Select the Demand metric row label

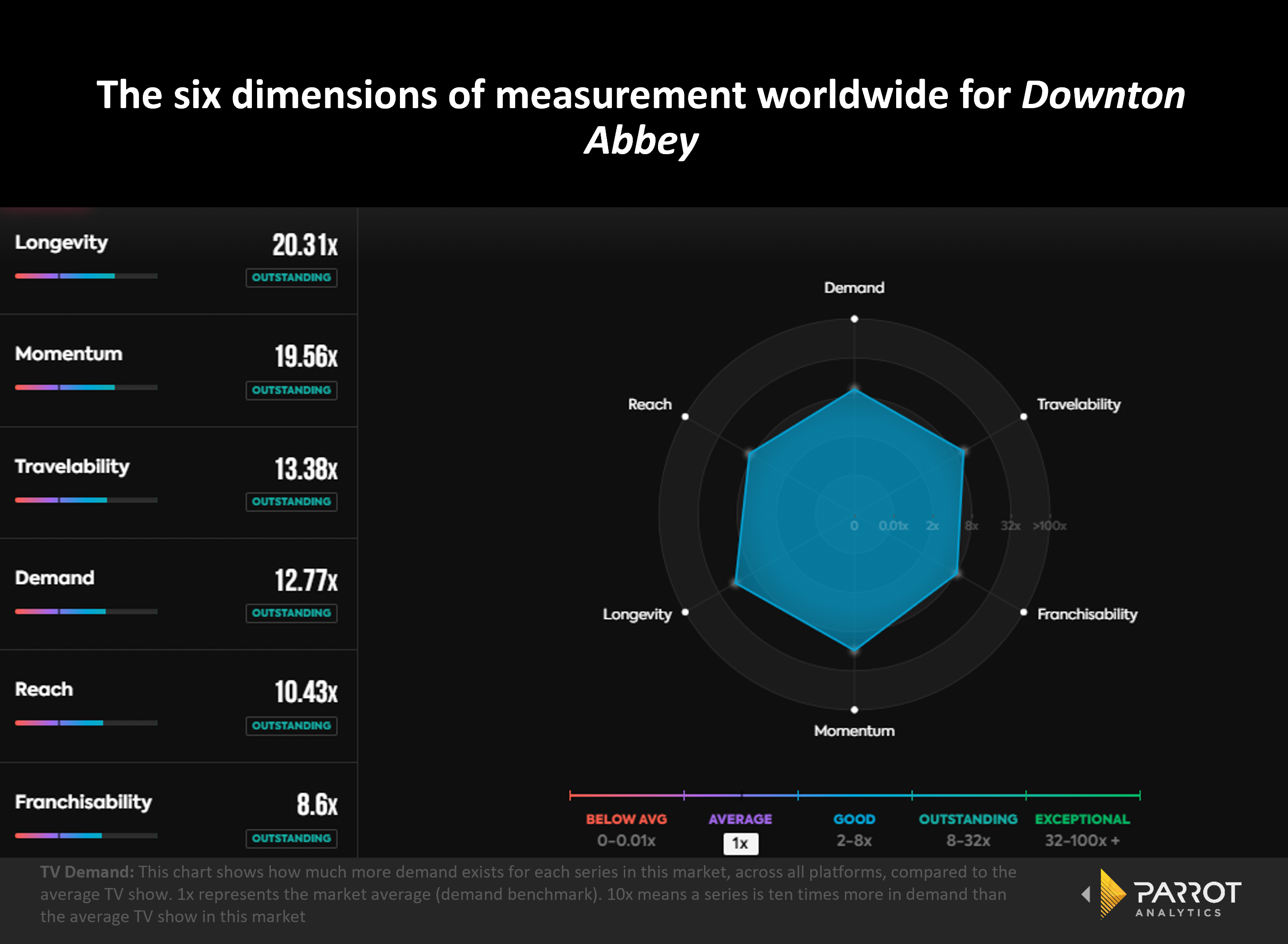point(54,578)
